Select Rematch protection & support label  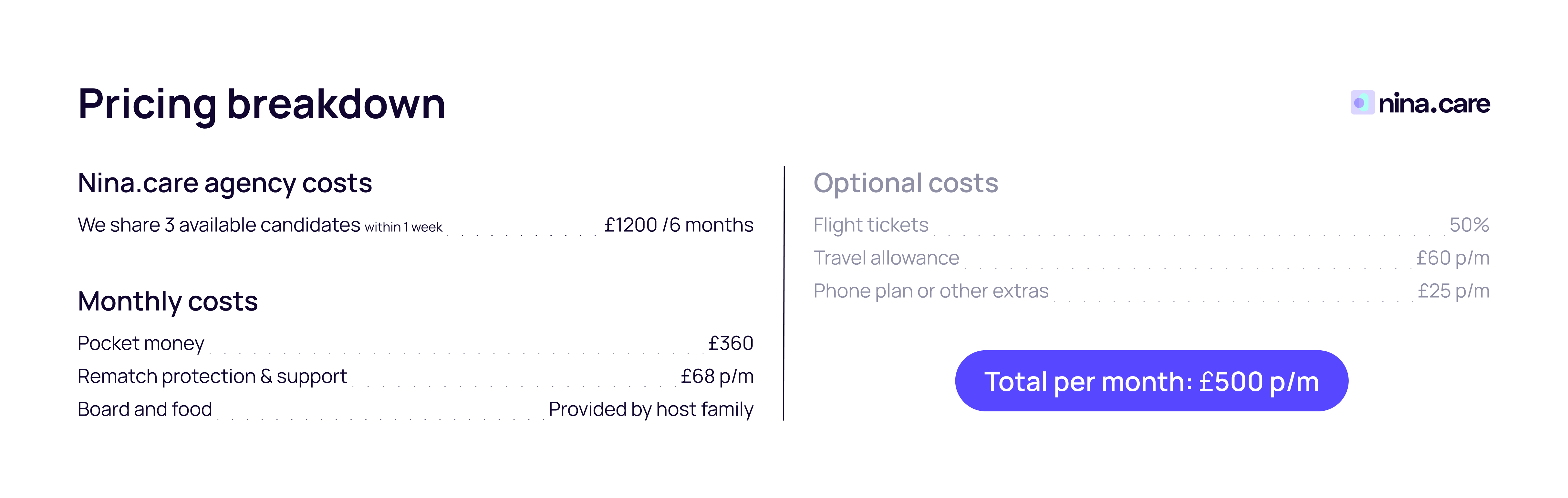212,376
